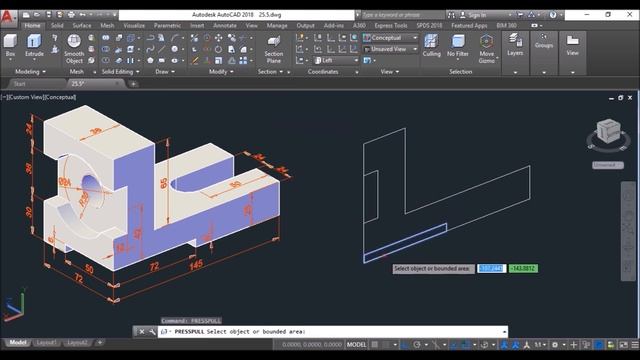Screen dimensions: 640x360
Task: Click the Smooth Object mesh tool
Action: coord(74,49)
